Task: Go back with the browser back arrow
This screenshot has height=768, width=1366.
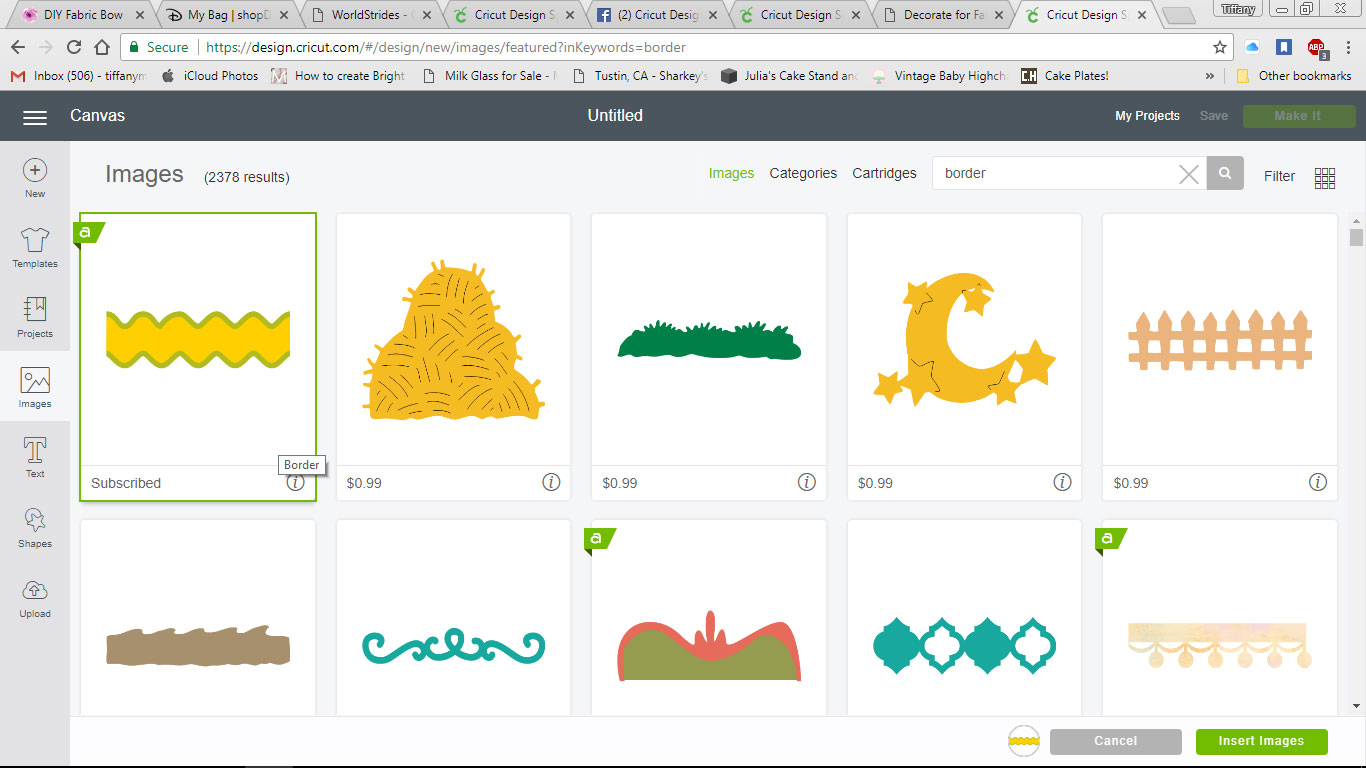Action: (17, 47)
